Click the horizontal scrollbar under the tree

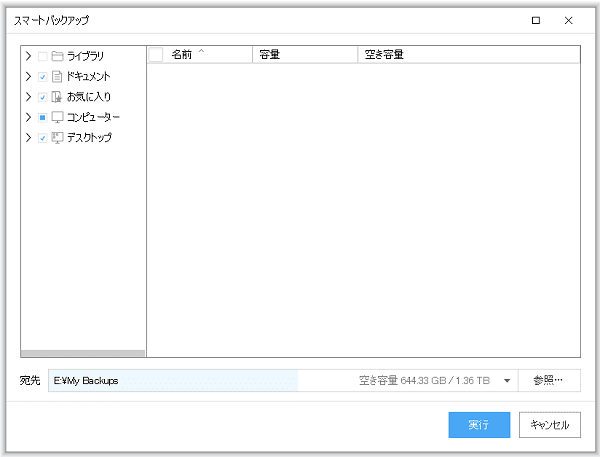pyautogui.click(x=83, y=353)
